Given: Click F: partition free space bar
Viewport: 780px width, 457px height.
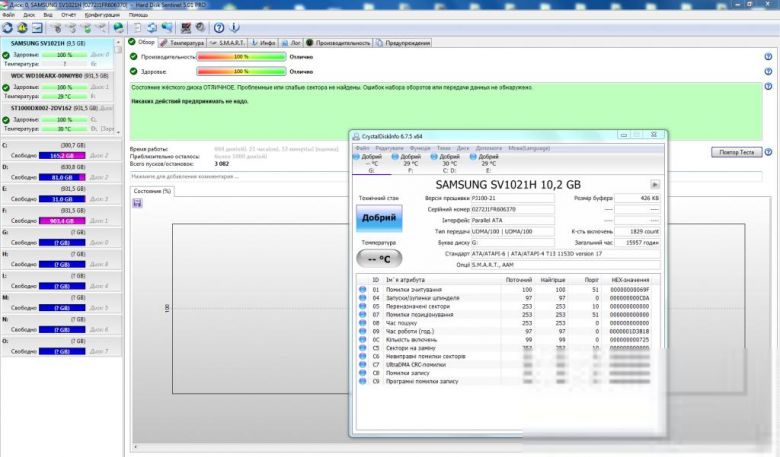Looking at the screenshot, I should coord(62,221).
